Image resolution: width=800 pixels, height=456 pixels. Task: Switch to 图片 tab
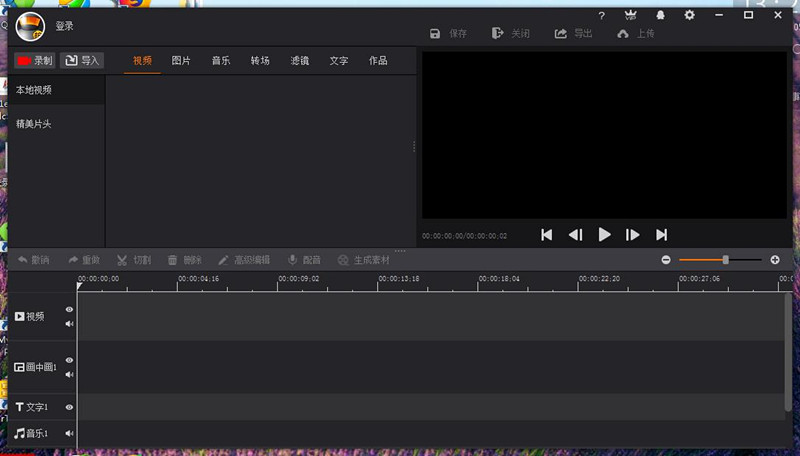(x=181, y=61)
